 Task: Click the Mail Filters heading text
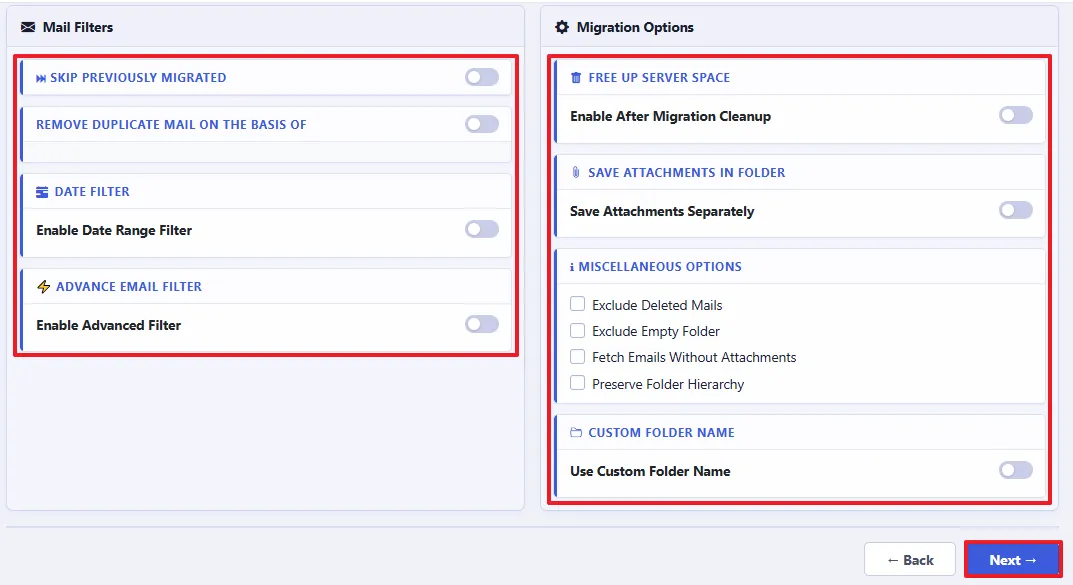pos(78,27)
